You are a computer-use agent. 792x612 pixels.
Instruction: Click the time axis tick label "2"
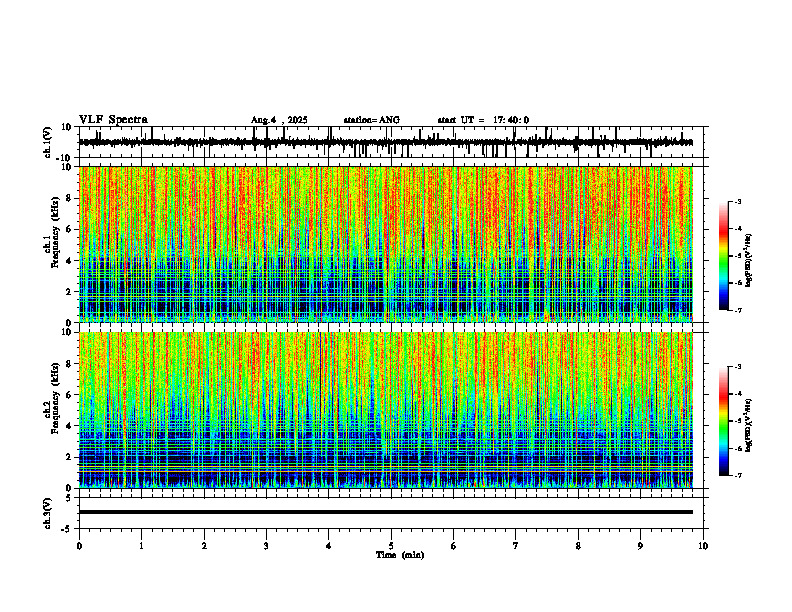click(x=204, y=546)
